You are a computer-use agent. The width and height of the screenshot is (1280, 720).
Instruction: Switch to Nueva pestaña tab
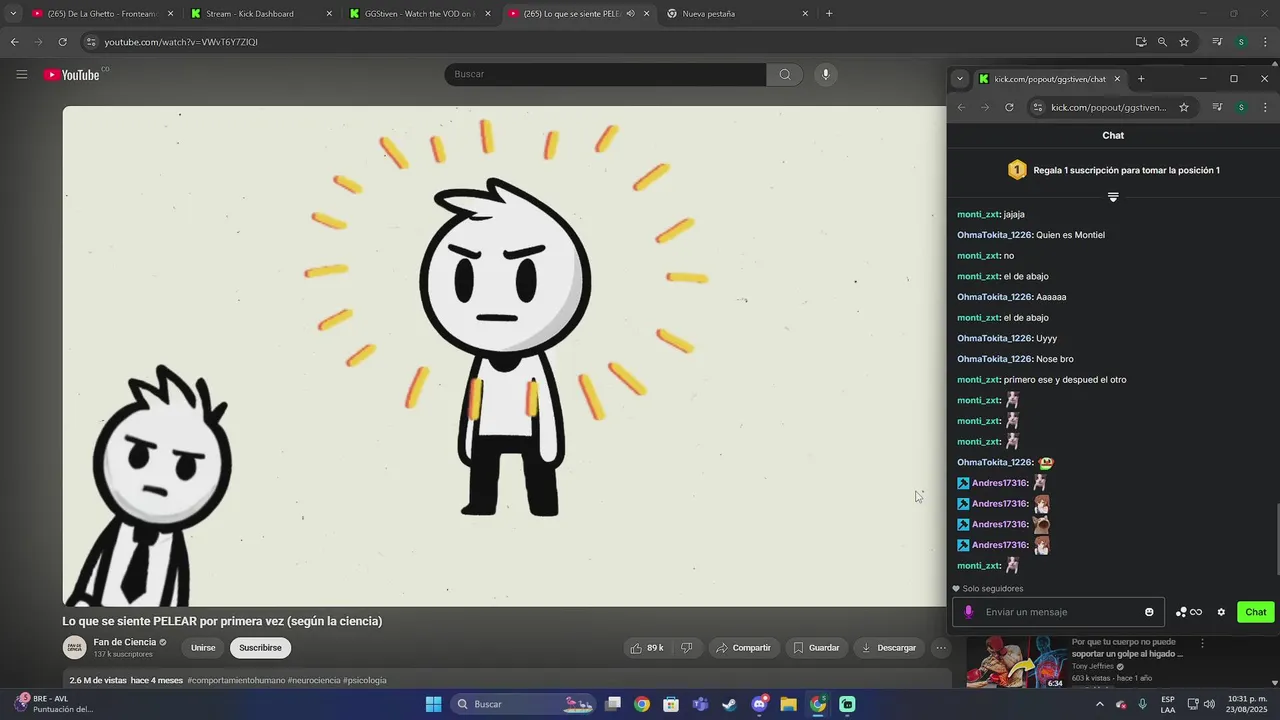[738, 14]
